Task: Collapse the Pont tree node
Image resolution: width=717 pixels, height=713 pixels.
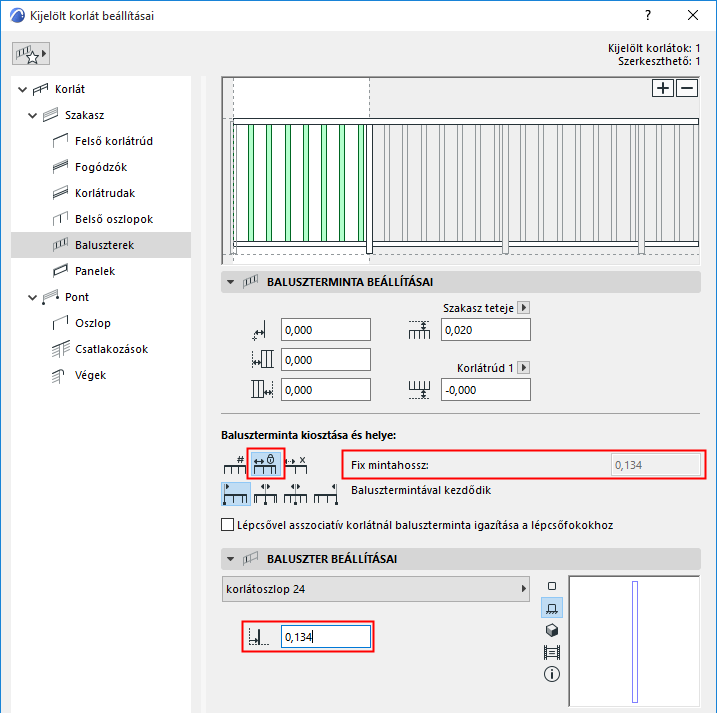Action: tap(32, 298)
